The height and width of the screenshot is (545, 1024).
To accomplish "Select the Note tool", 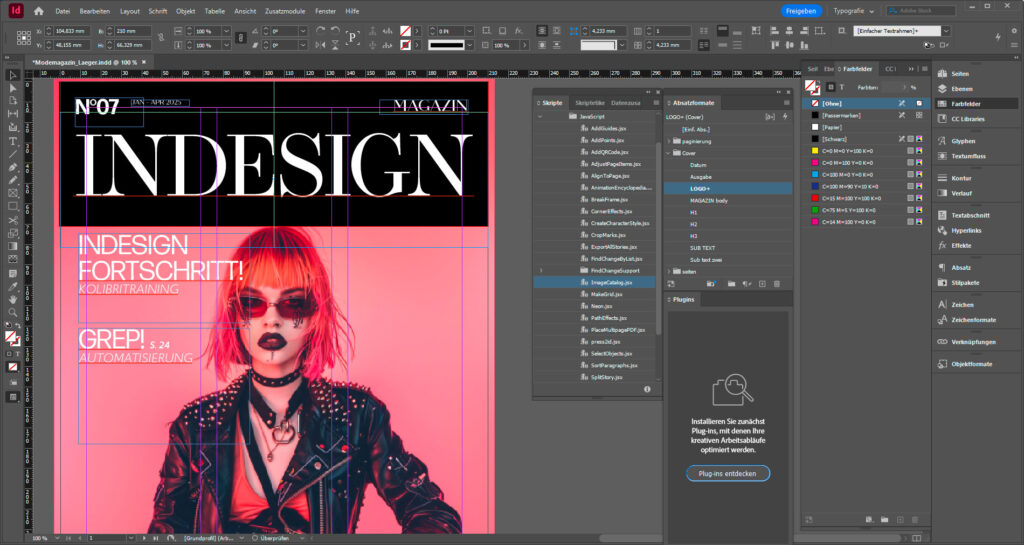I will tap(12, 273).
